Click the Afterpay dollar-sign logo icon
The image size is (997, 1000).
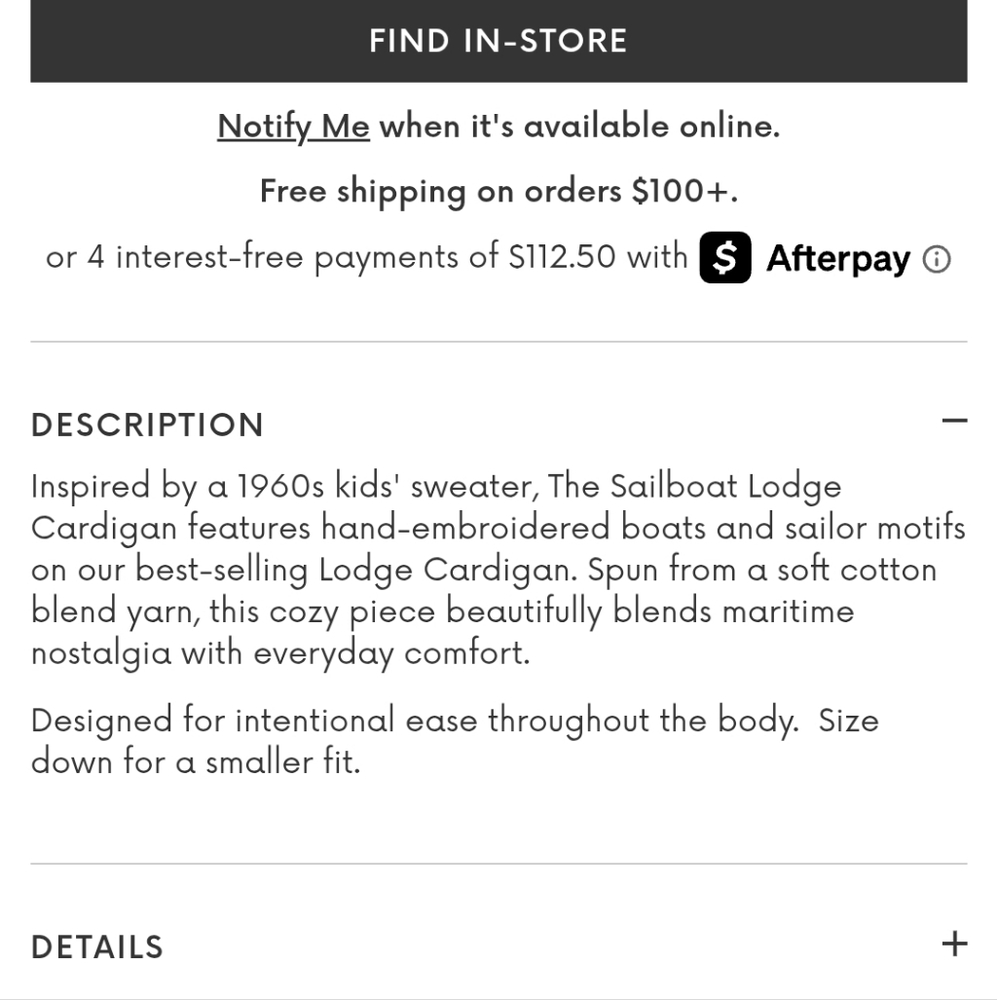tap(725, 258)
